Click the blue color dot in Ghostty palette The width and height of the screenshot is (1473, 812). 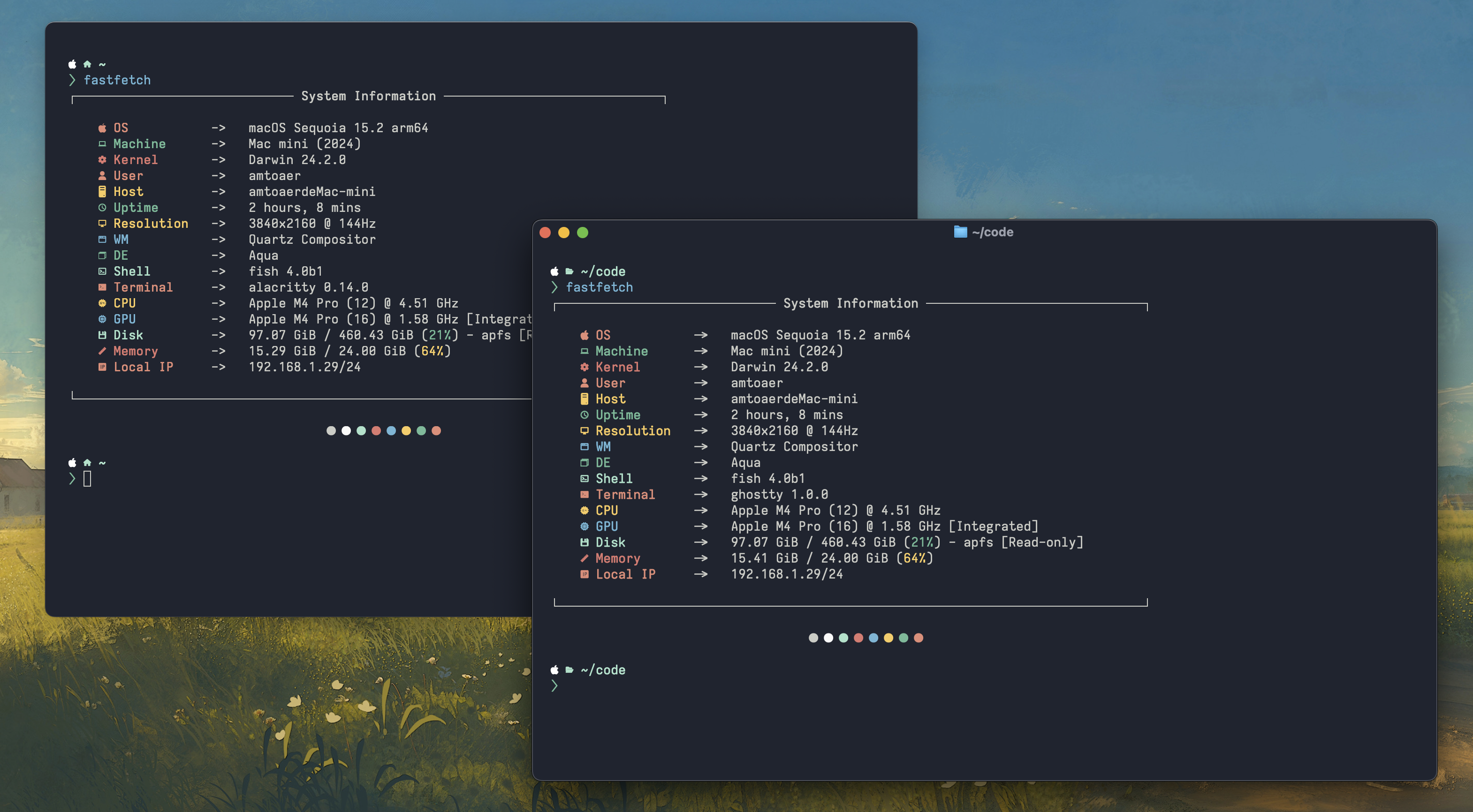coord(873,638)
